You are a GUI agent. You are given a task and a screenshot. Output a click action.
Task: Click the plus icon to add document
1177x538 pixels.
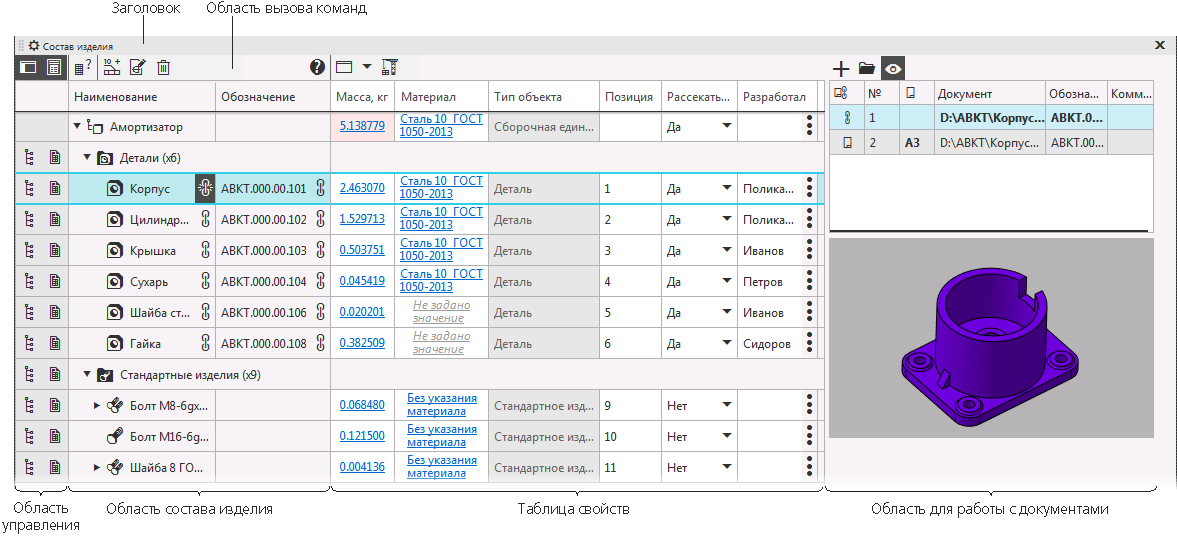tap(841, 69)
